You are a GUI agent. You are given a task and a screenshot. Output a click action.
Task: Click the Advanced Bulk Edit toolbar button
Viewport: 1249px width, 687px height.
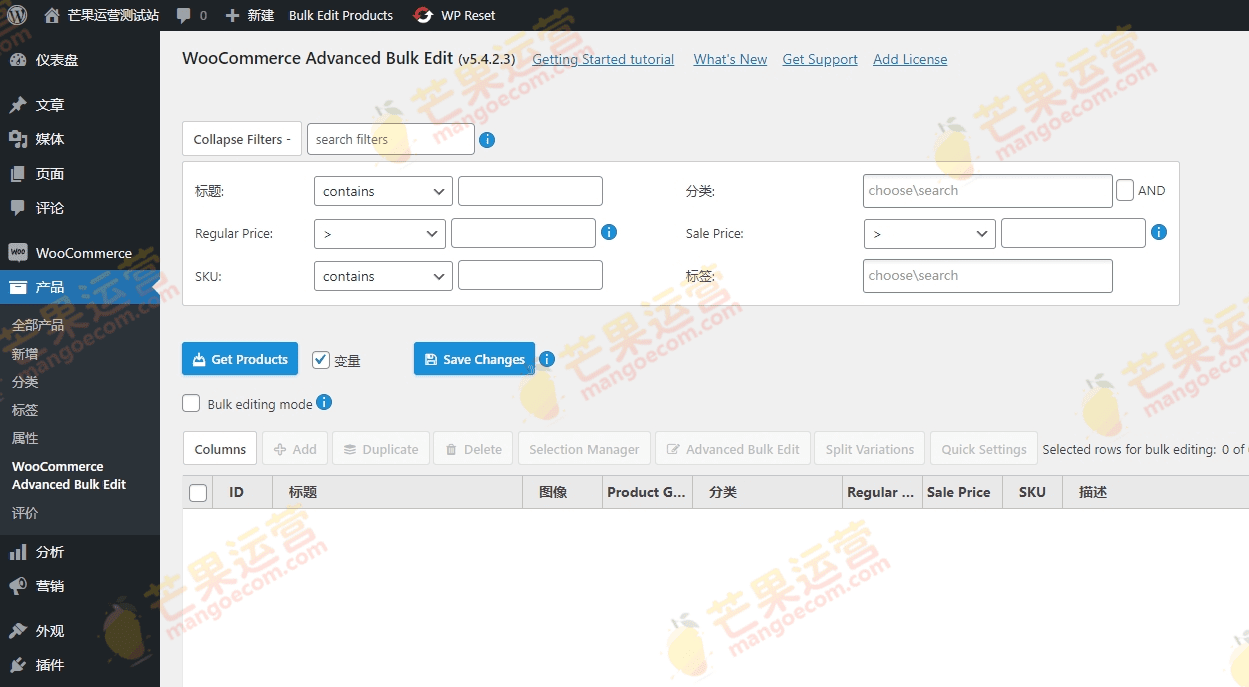coord(733,449)
